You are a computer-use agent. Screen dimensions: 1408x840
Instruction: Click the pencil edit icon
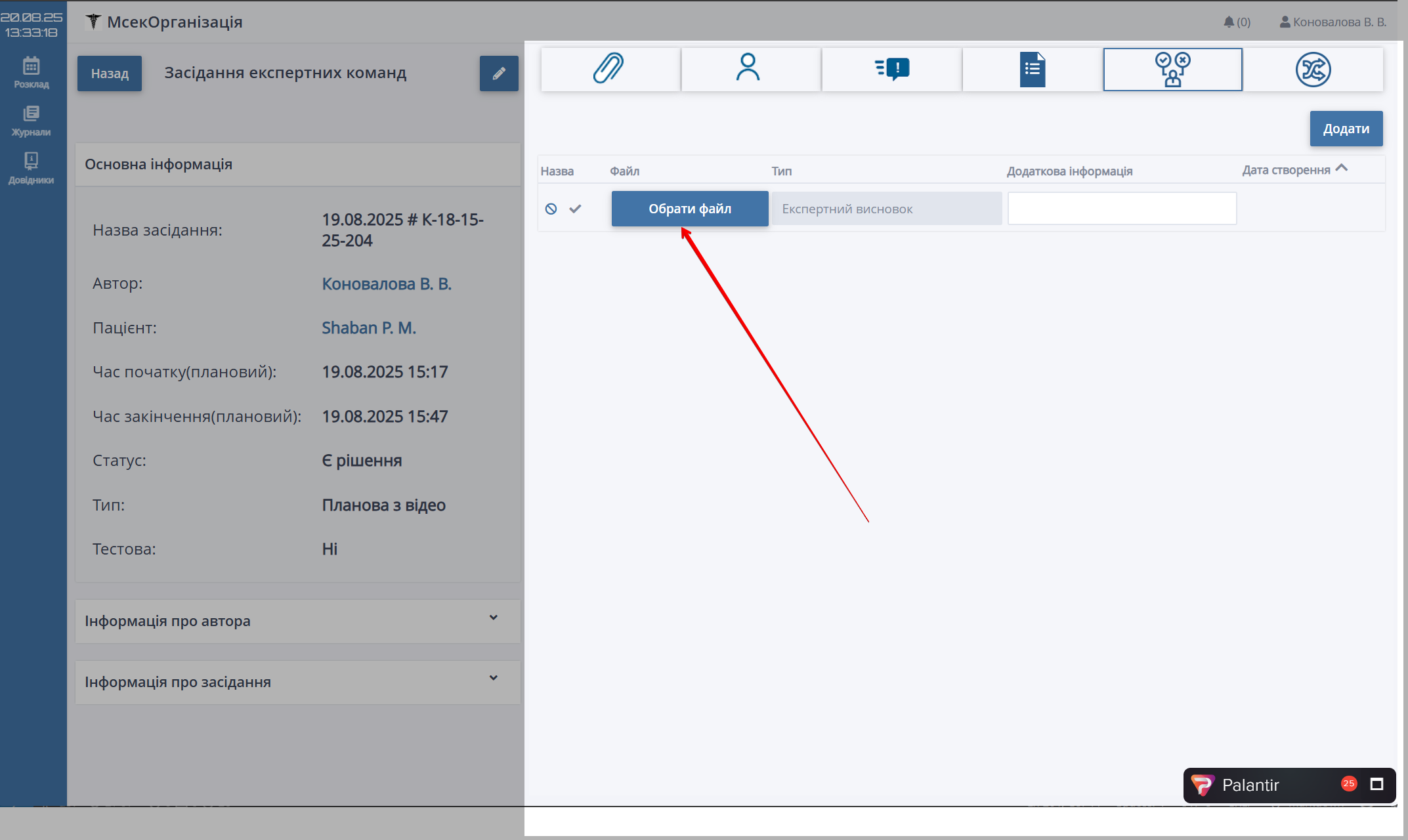point(499,73)
